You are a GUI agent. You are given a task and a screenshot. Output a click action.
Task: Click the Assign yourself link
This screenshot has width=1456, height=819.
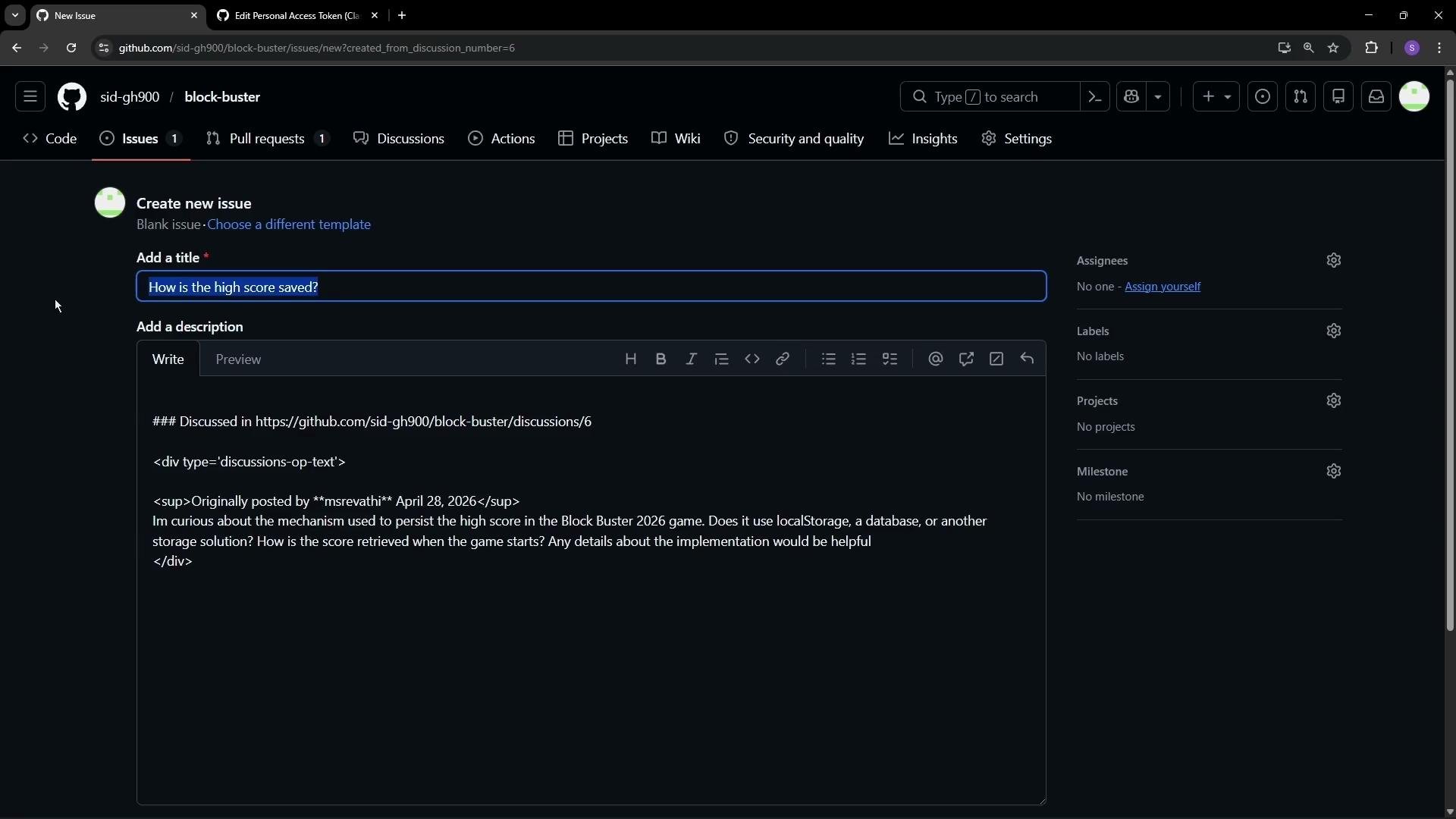1163,287
